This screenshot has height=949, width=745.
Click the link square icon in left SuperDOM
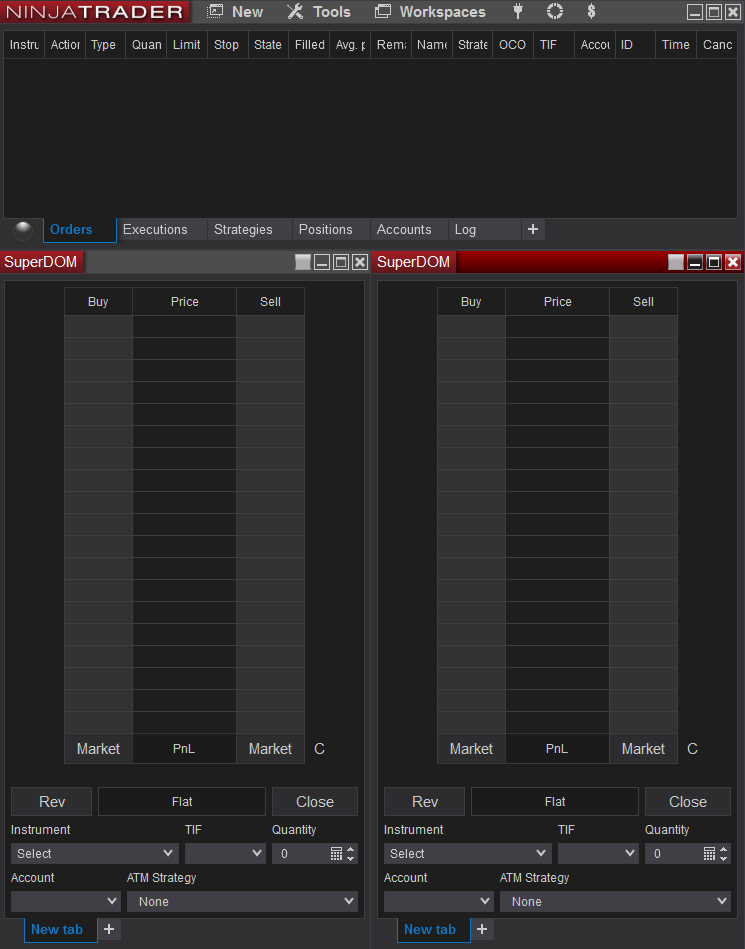303,262
